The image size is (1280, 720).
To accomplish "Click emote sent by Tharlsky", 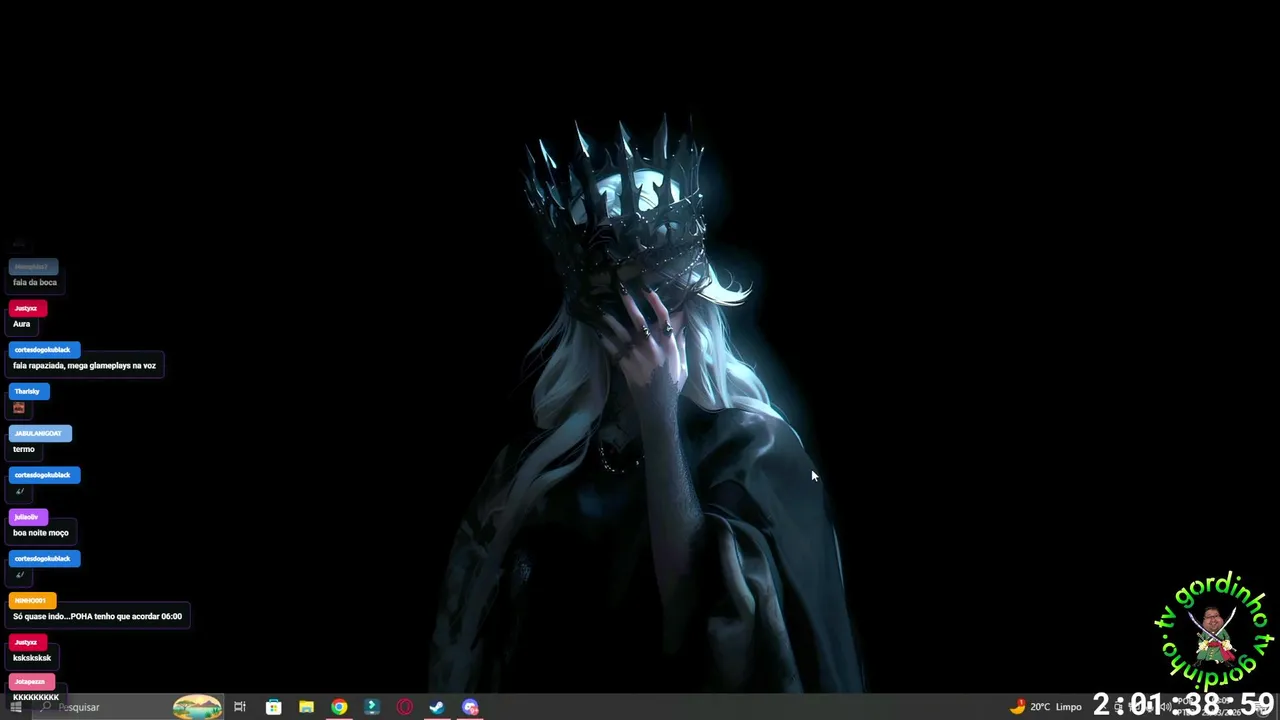I will pyautogui.click(x=18, y=408).
